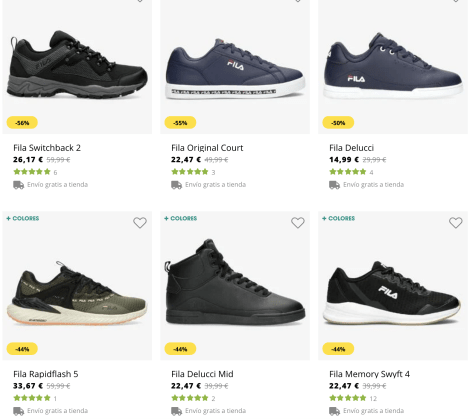Screen dimensions: 475x419
Task: Click the -55% badge on Original Court
Action: pyautogui.click(x=180, y=123)
